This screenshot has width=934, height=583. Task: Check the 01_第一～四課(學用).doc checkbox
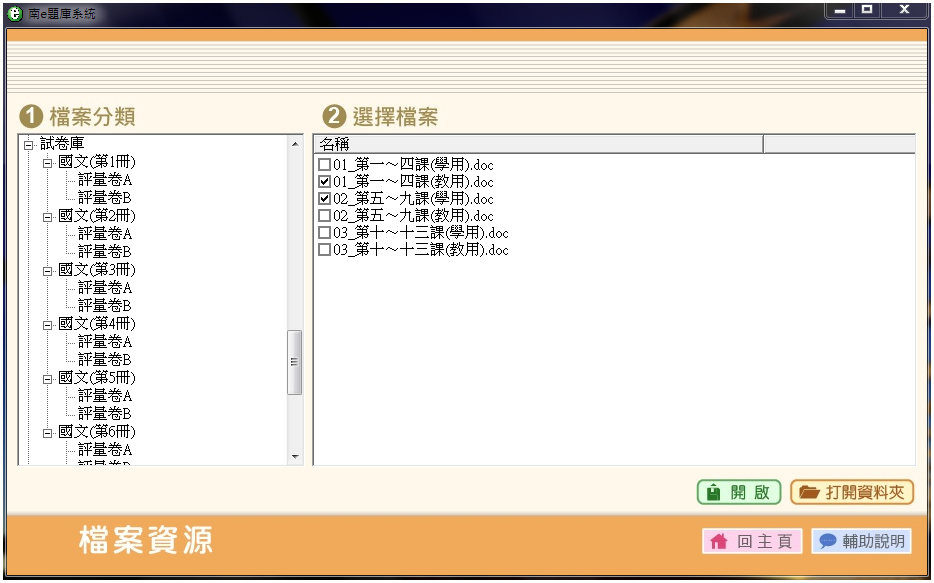[x=324, y=165]
